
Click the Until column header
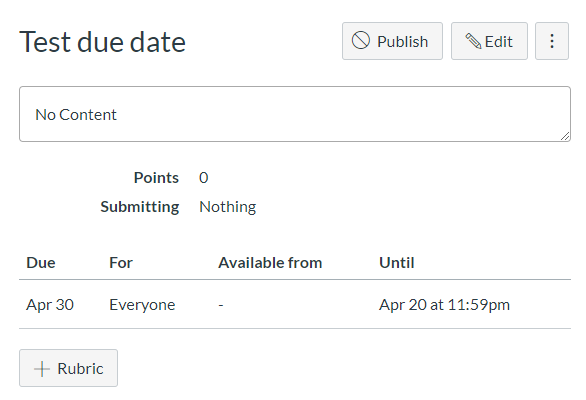pyautogui.click(x=397, y=263)
